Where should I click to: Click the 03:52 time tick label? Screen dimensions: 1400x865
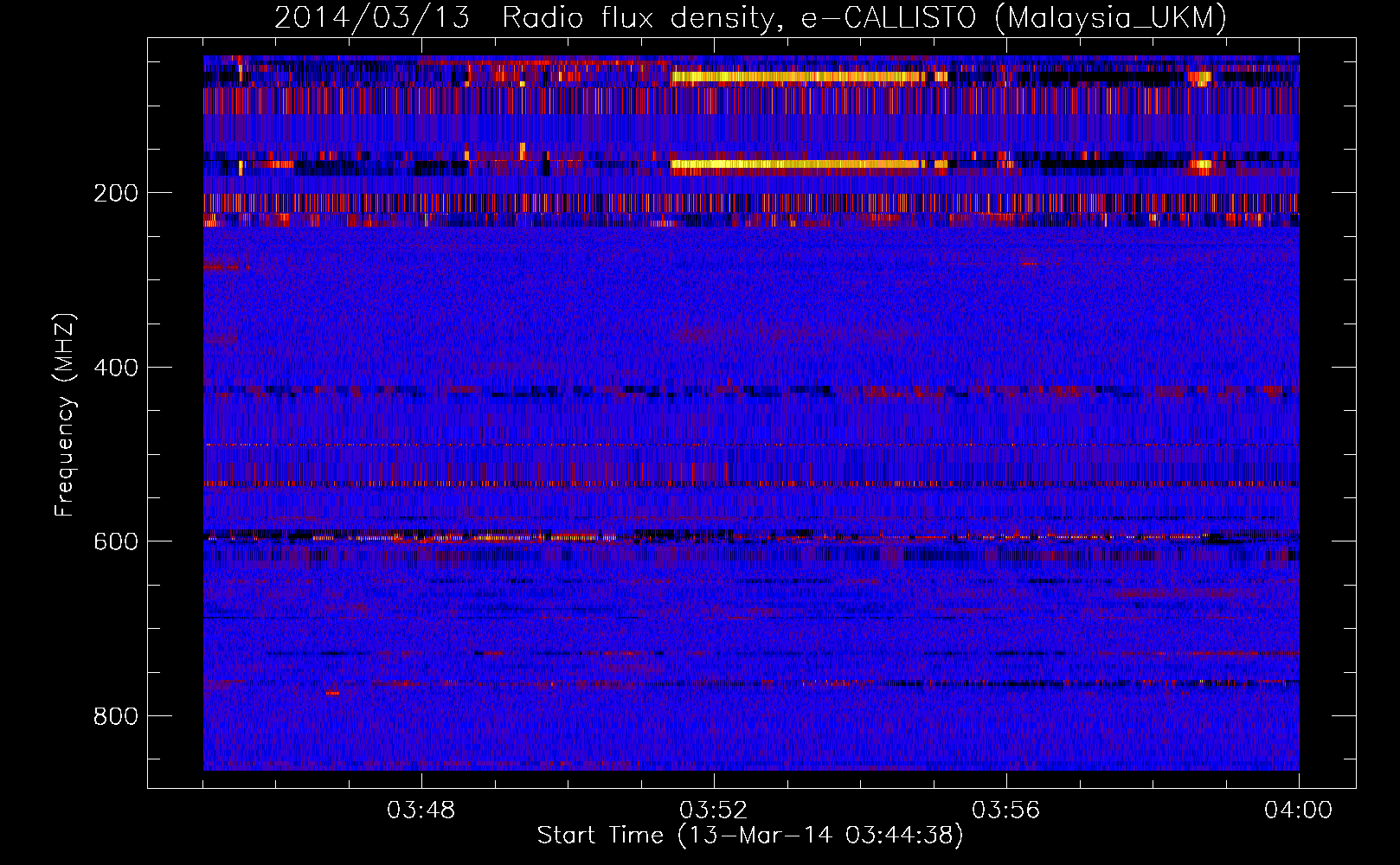point(714,811)
